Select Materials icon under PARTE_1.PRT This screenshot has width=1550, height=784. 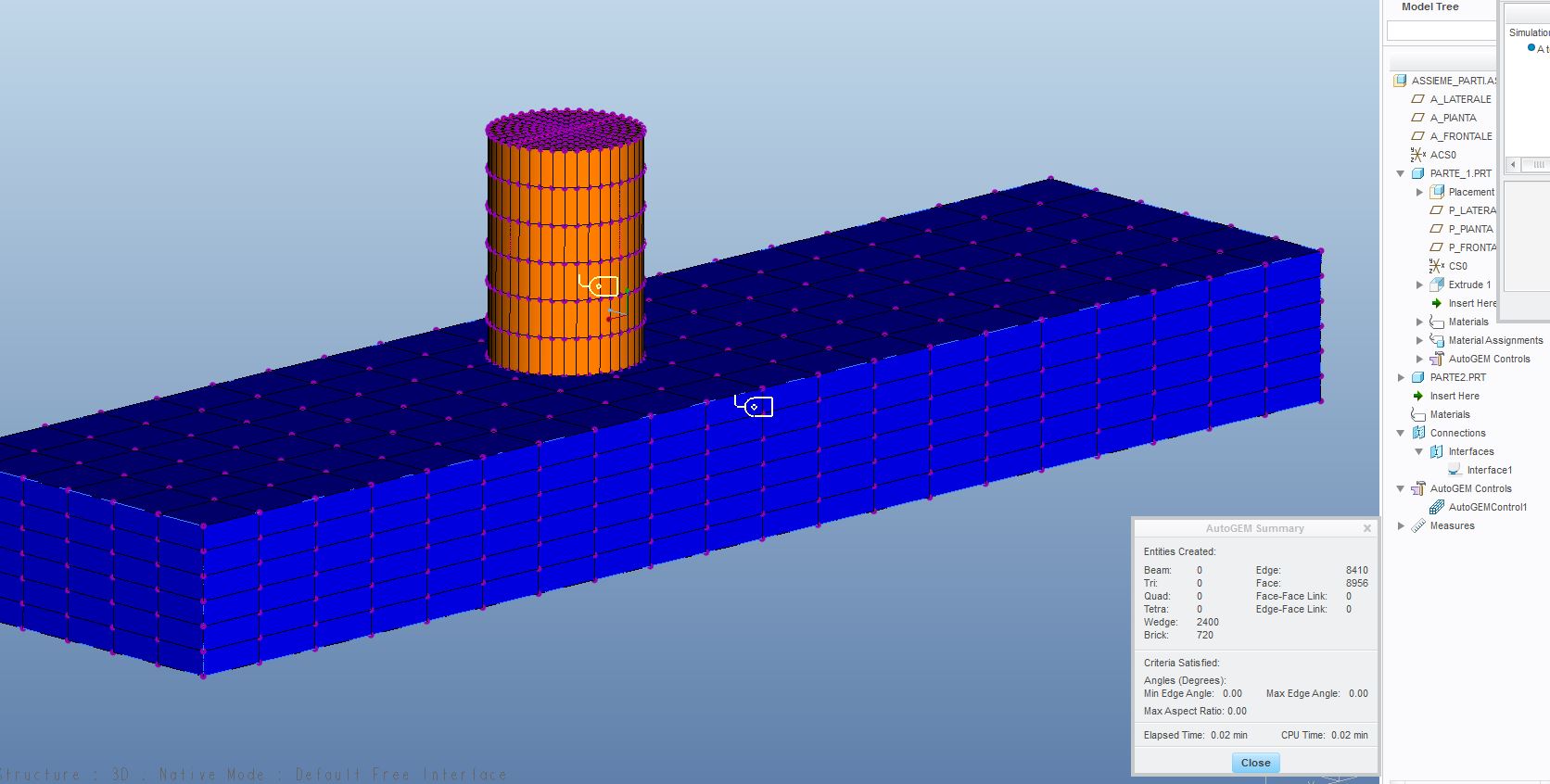pyautogui.click(x=1437, y=322)
